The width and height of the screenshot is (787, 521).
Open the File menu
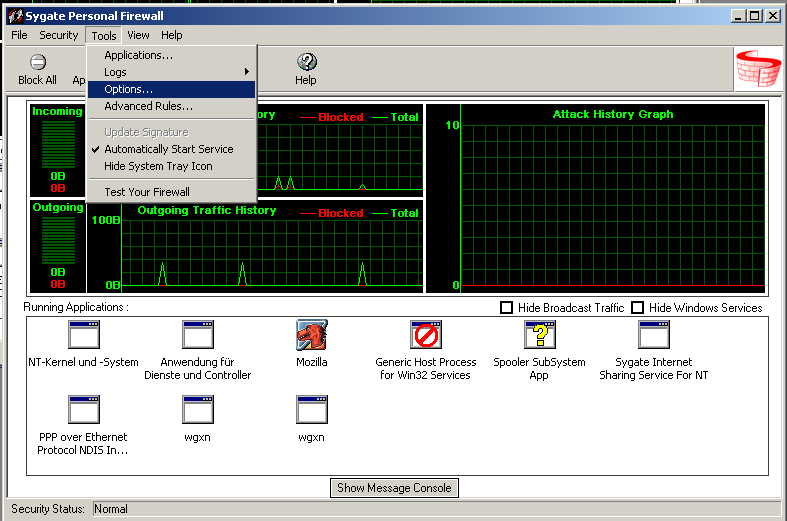[x=19, y=35]
